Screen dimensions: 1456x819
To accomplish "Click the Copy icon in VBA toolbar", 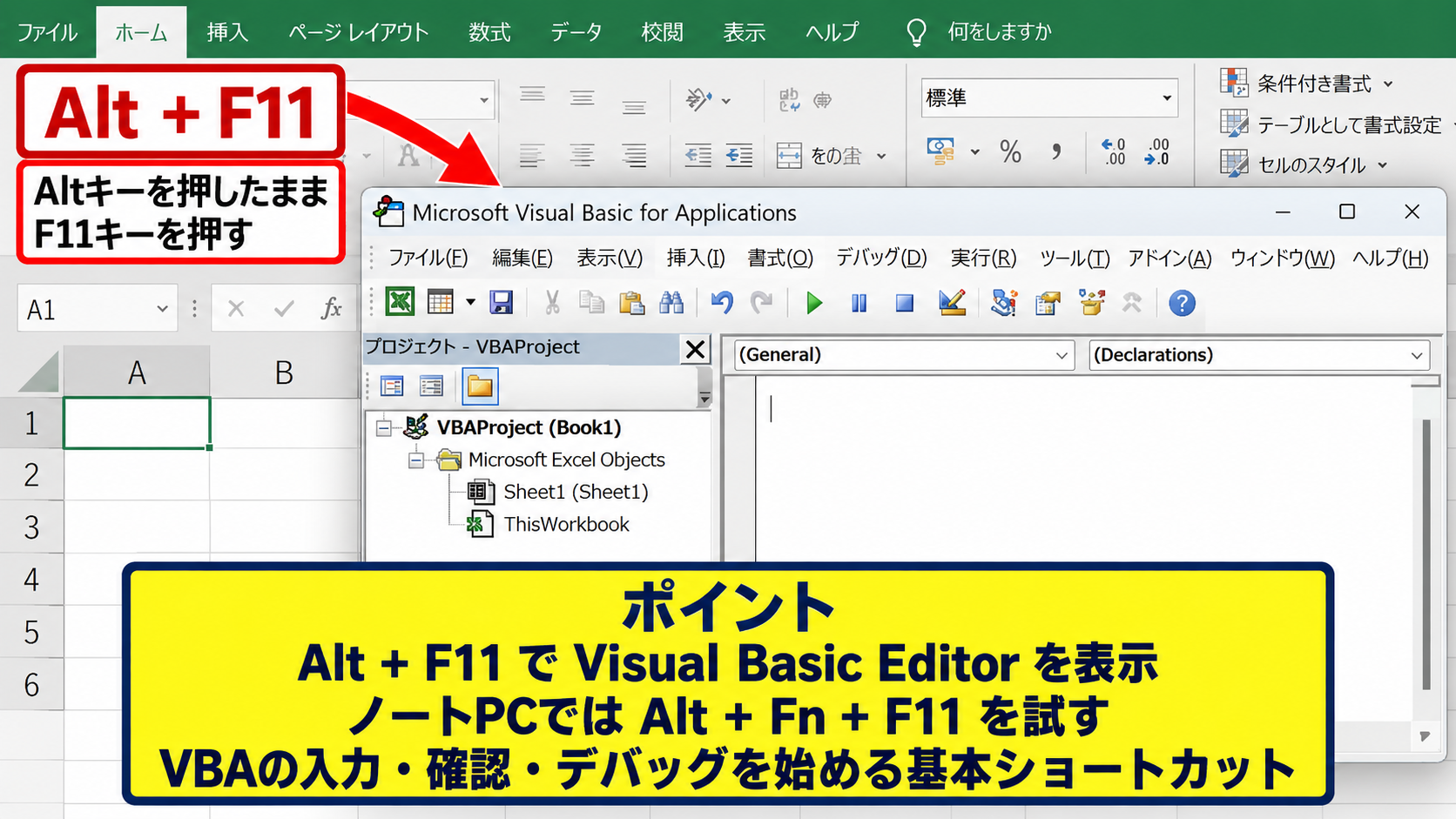I will [592, 302].
